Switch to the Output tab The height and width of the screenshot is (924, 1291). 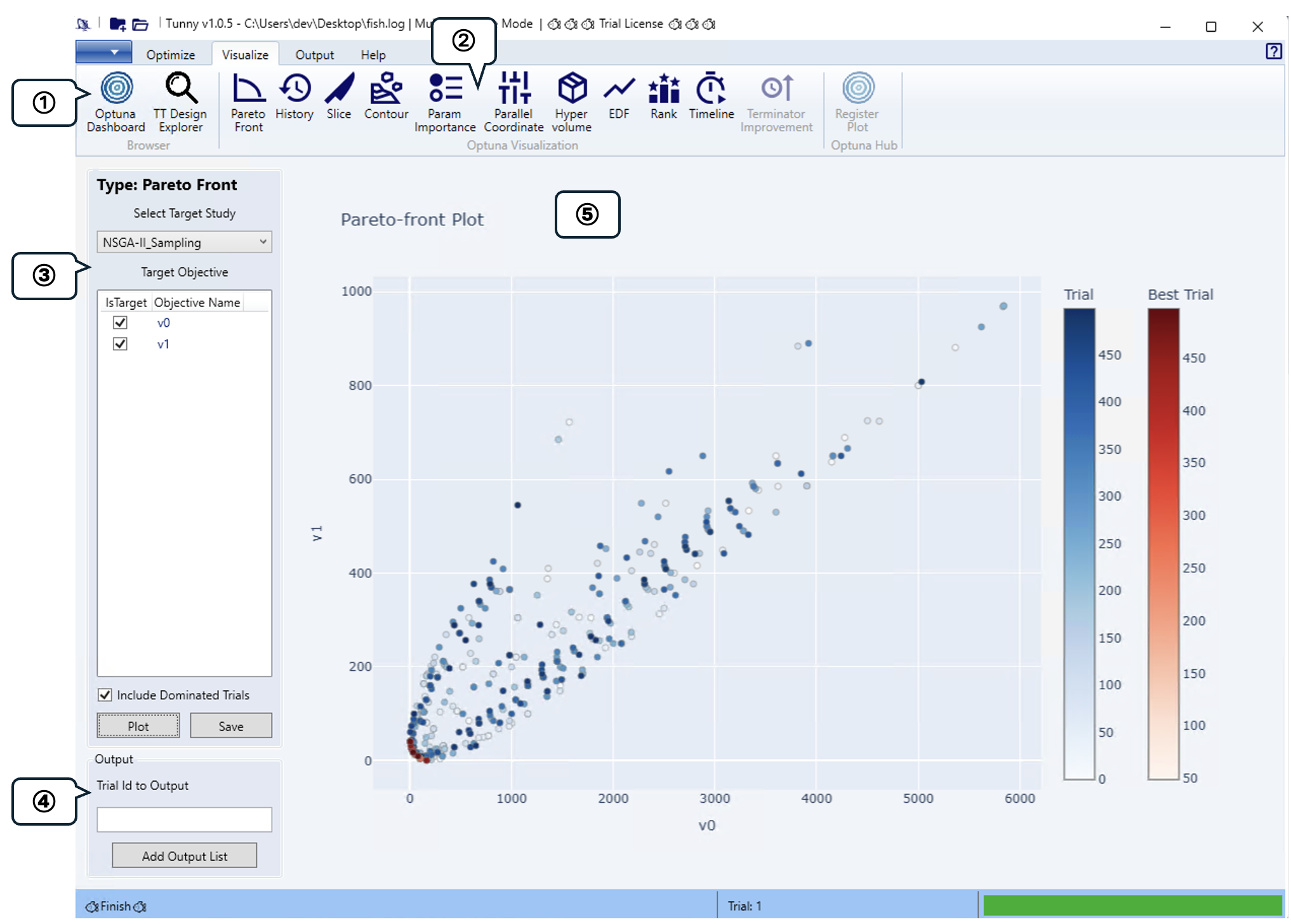[x=314, y=55]
